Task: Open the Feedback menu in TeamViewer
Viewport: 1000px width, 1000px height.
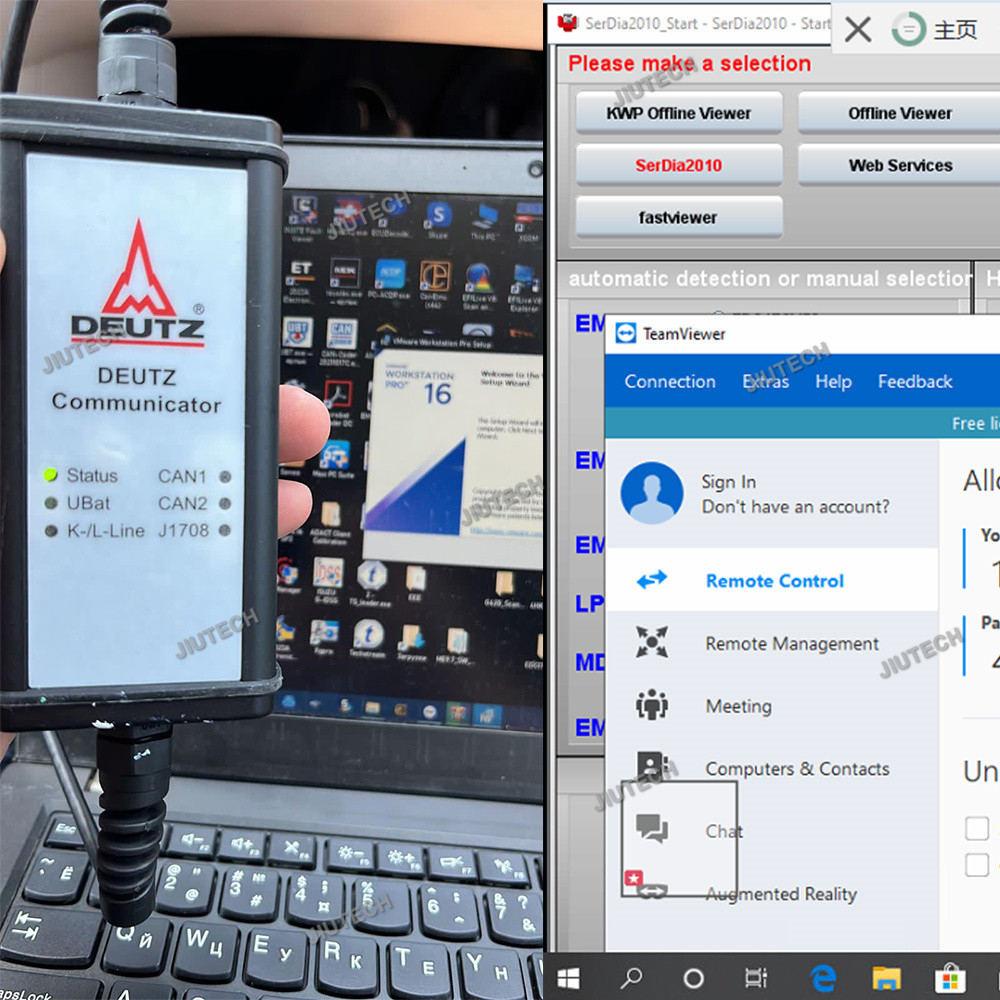Action: pos(915,381)
